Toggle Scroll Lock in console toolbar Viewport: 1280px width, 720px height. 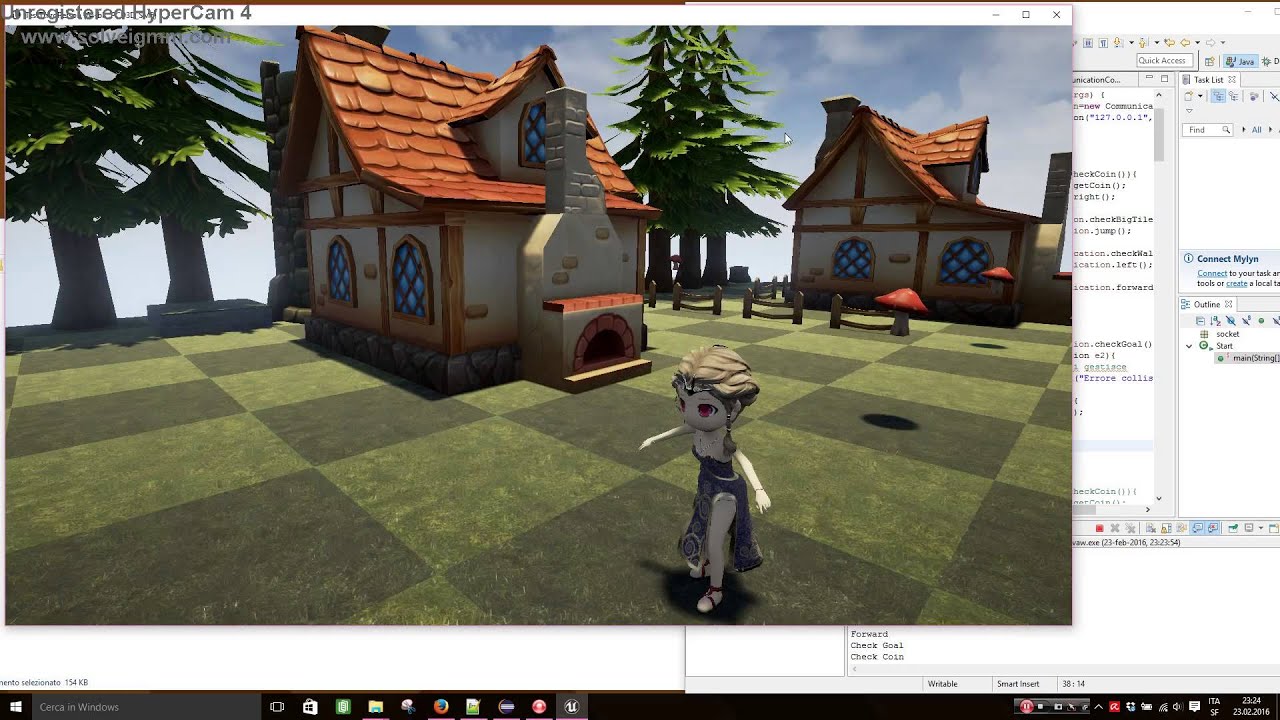1166,528
